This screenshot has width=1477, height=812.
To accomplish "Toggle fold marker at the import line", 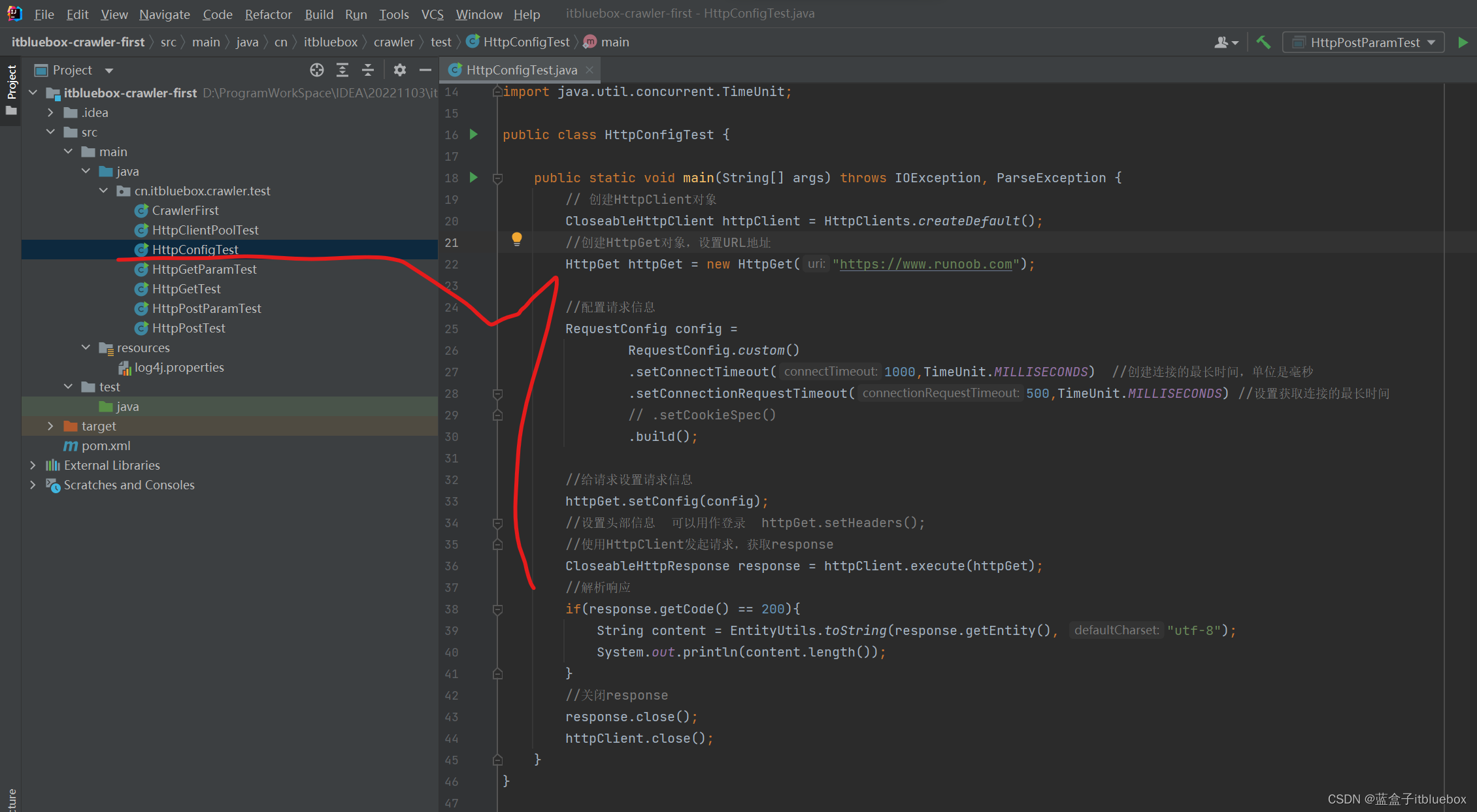I will [x=497, y=91].
